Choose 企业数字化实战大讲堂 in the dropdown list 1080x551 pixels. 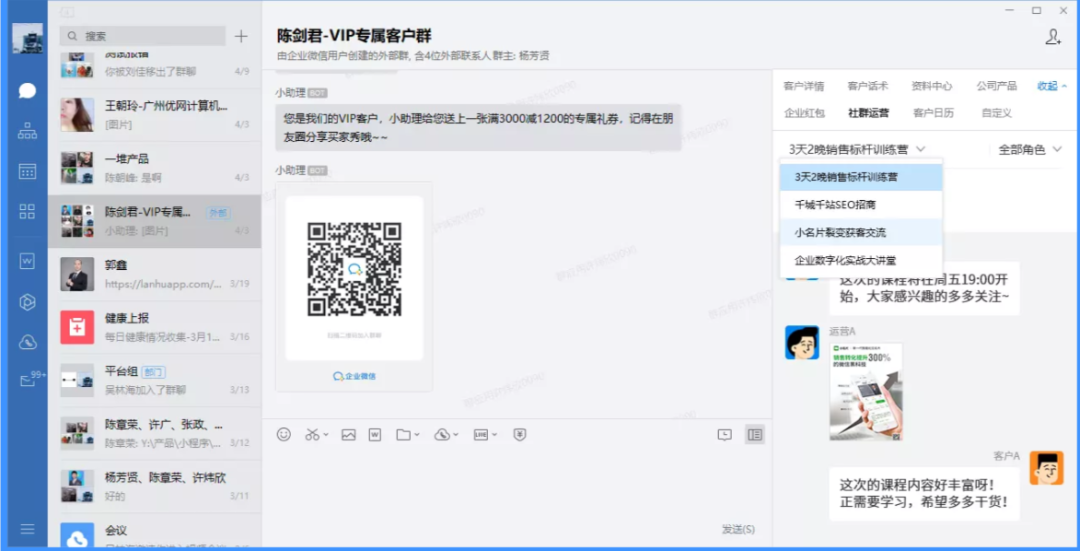[845, 260]
